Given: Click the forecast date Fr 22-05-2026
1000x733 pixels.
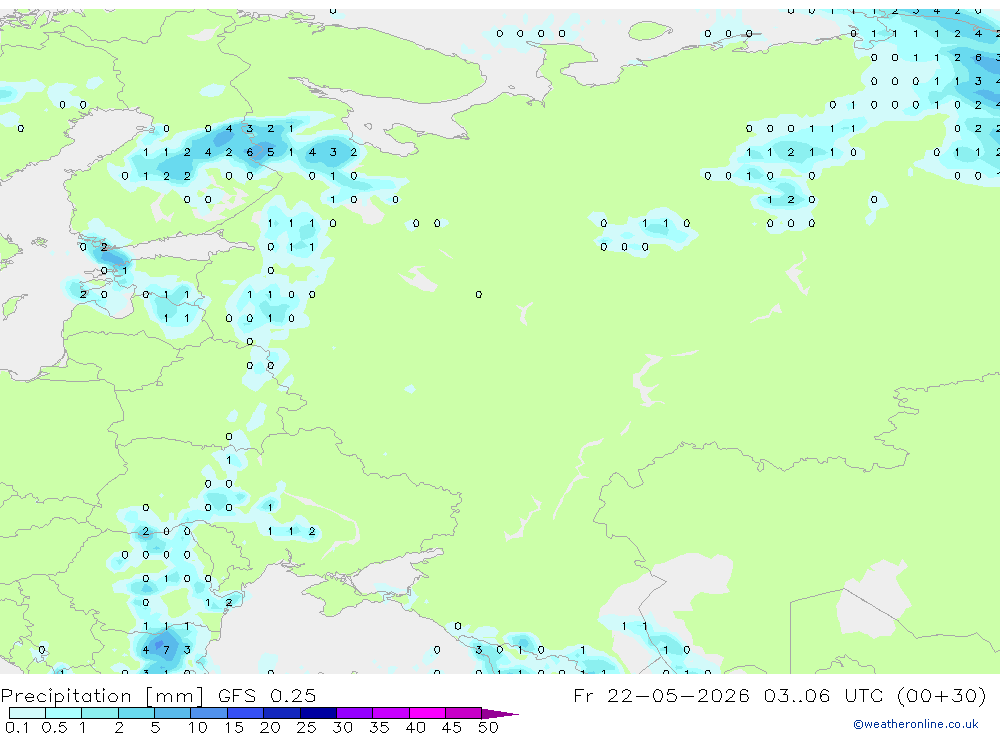Looking at the screenshot, I should click(x=661, y=695).
